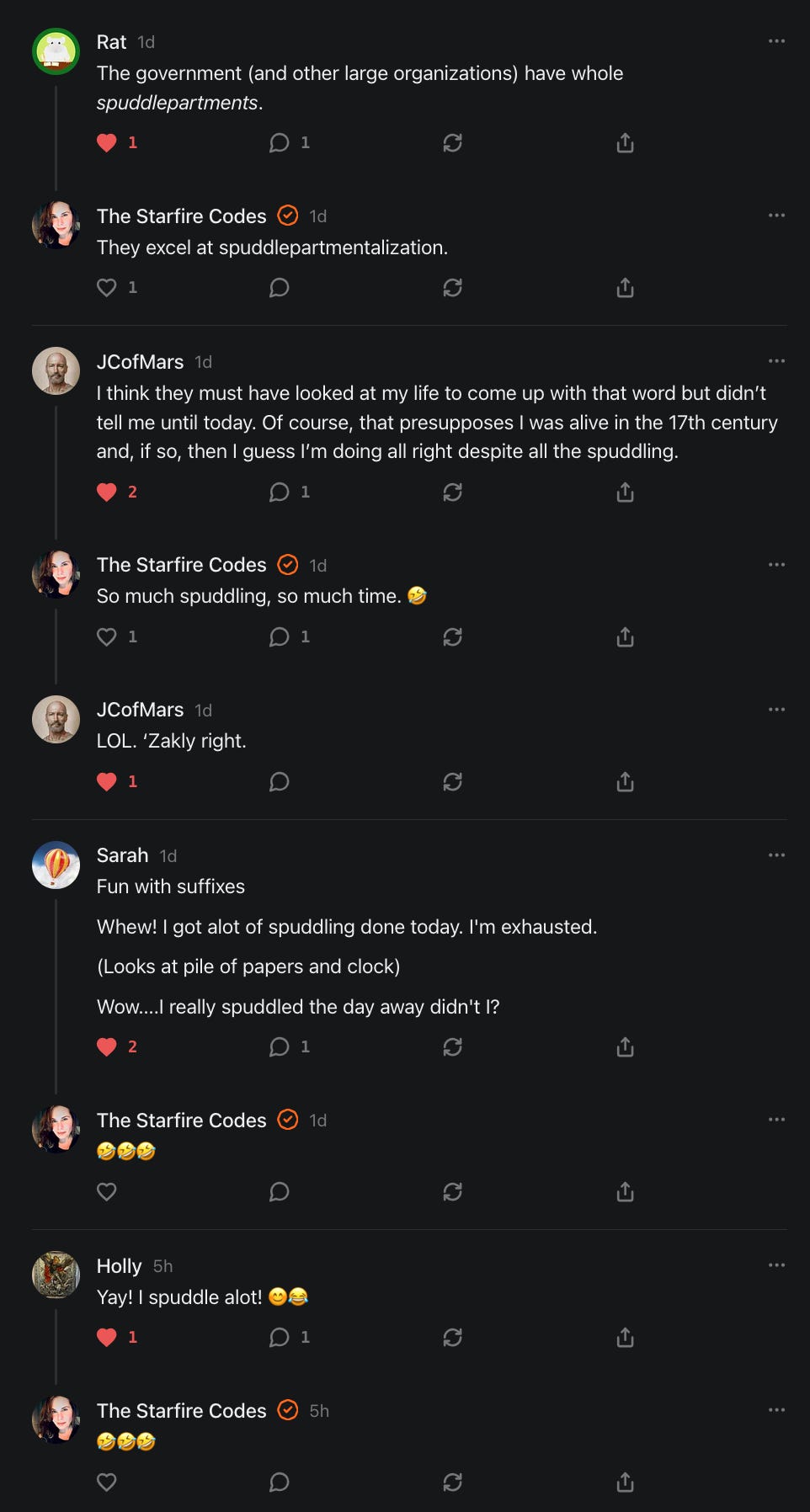The width and height of the screenshot is (810, 1512).
Task: Restack Holly's 'I spuddle alot' comment
Action: (x=453, y=1338)
